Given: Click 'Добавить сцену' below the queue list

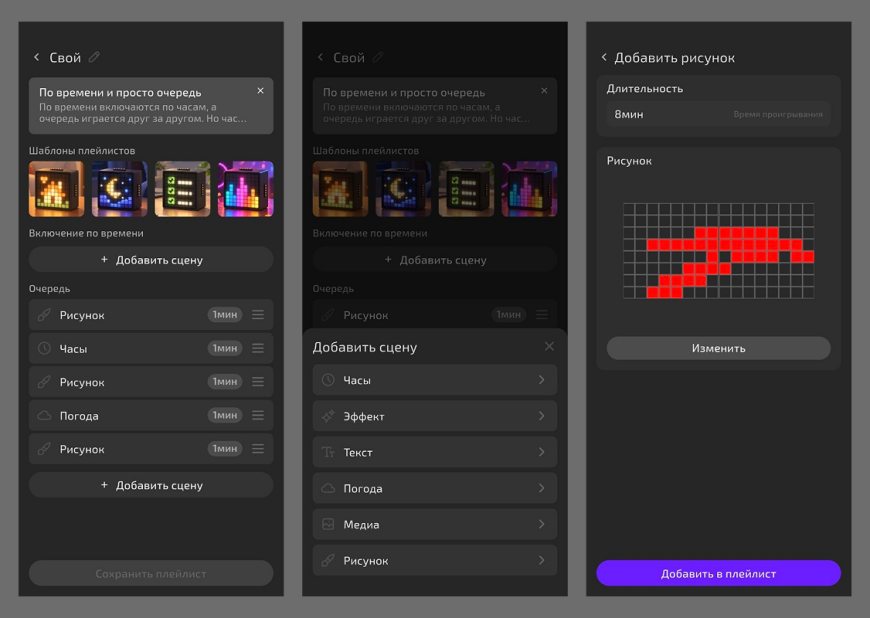Looking at the screenshot, I should pyautogui.click(x=151, y=485).
